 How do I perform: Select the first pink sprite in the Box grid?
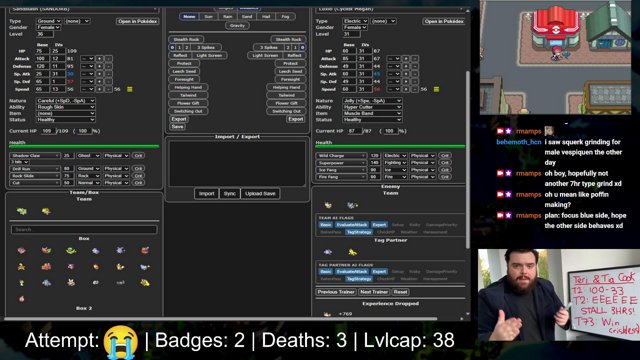click(x=22, y=250)
